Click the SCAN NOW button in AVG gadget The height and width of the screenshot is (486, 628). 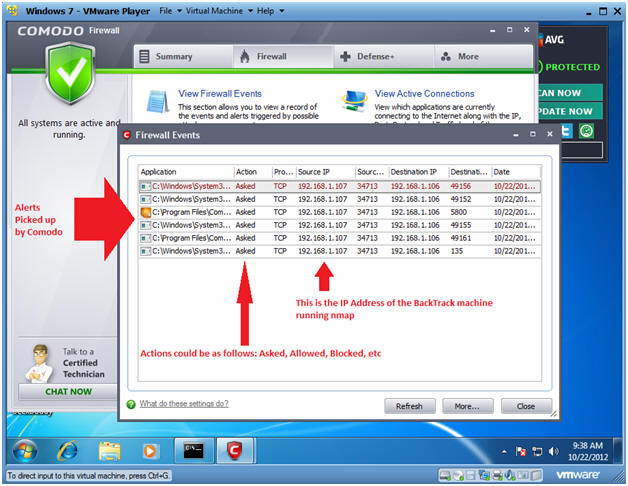(569, 93)
